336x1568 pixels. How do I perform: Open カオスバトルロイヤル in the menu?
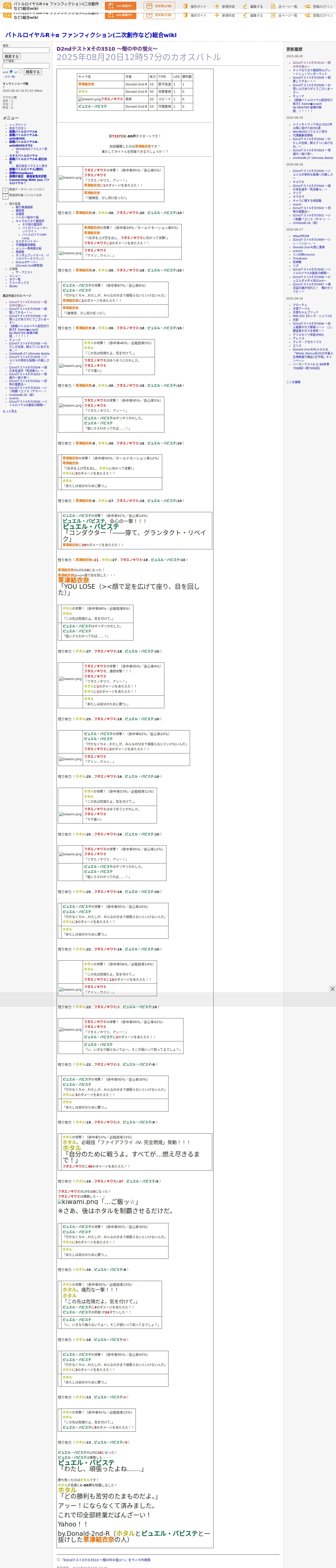(23, 155)
